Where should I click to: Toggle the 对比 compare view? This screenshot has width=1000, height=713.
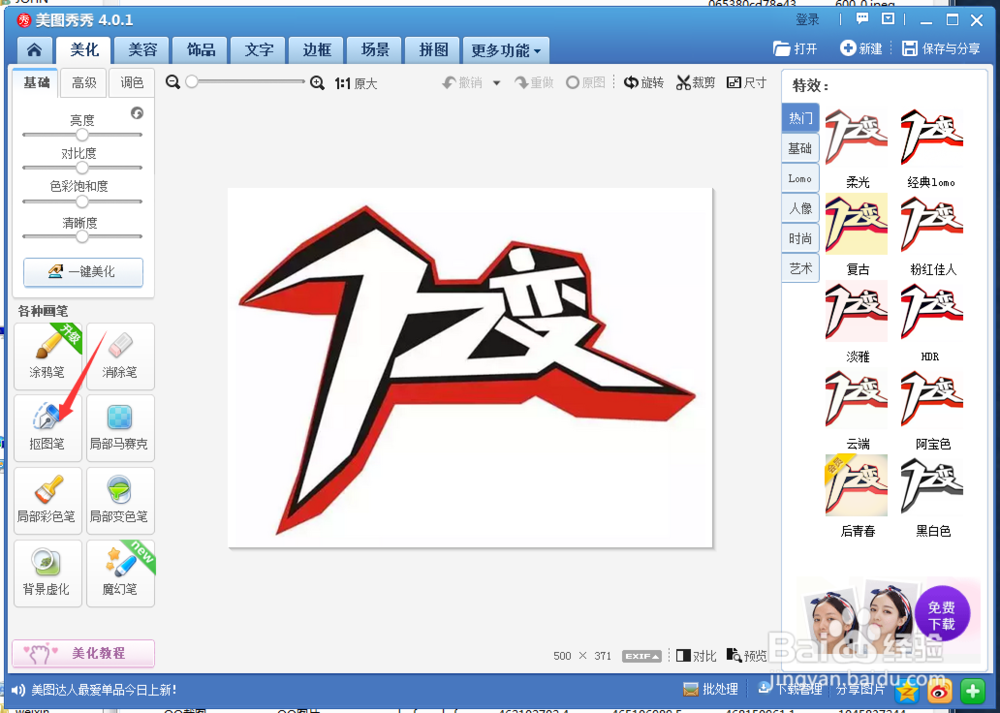(696, 656)
